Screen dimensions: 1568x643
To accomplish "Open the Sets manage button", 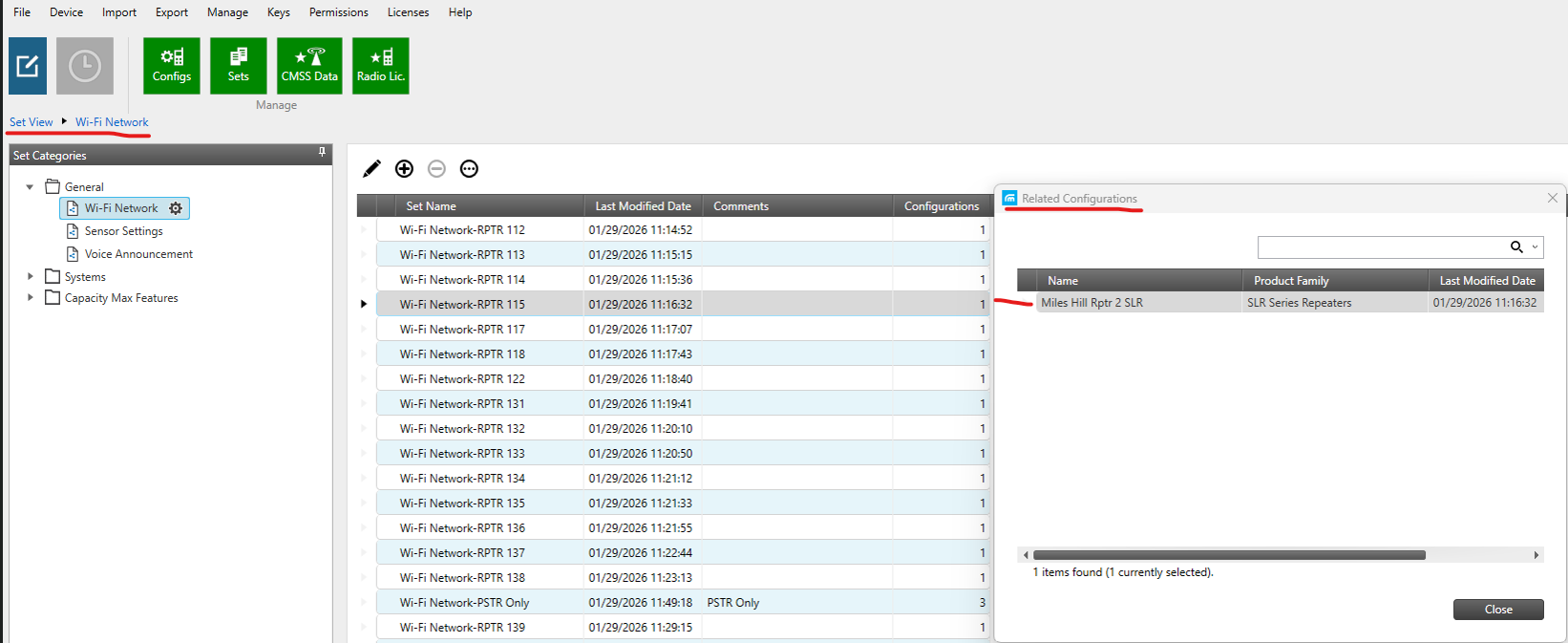I will (239, 66).
